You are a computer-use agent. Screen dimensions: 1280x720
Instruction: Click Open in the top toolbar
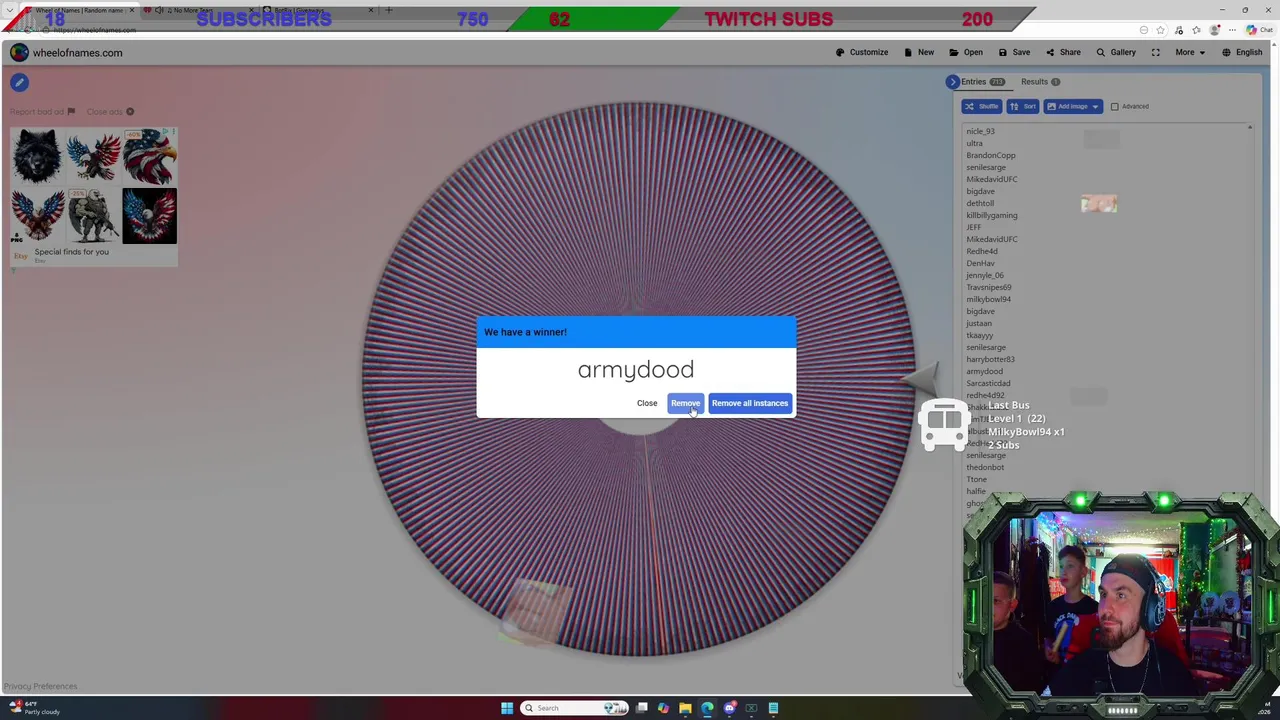pos(966,52)
